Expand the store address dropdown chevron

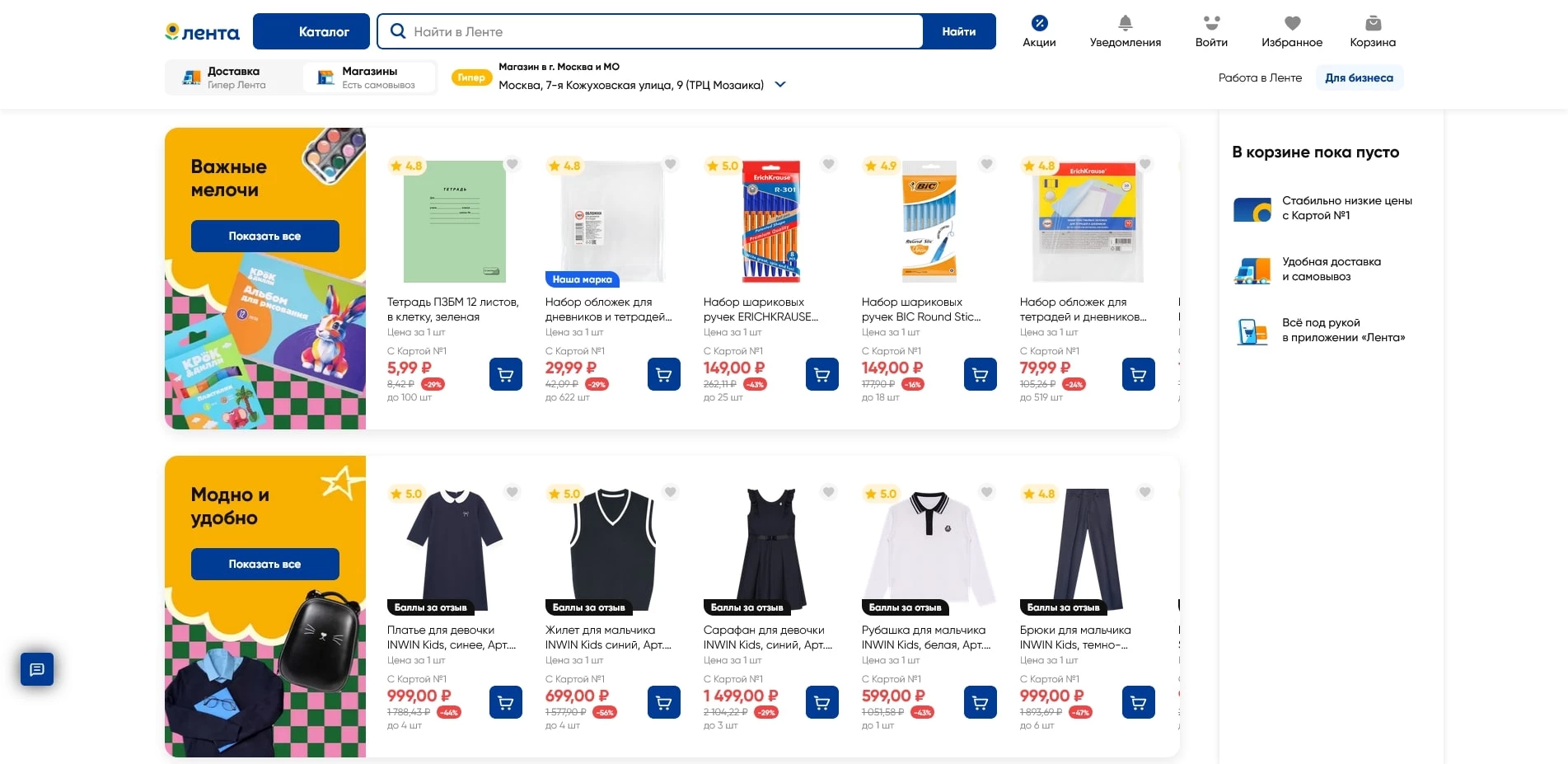pos(780,84)
